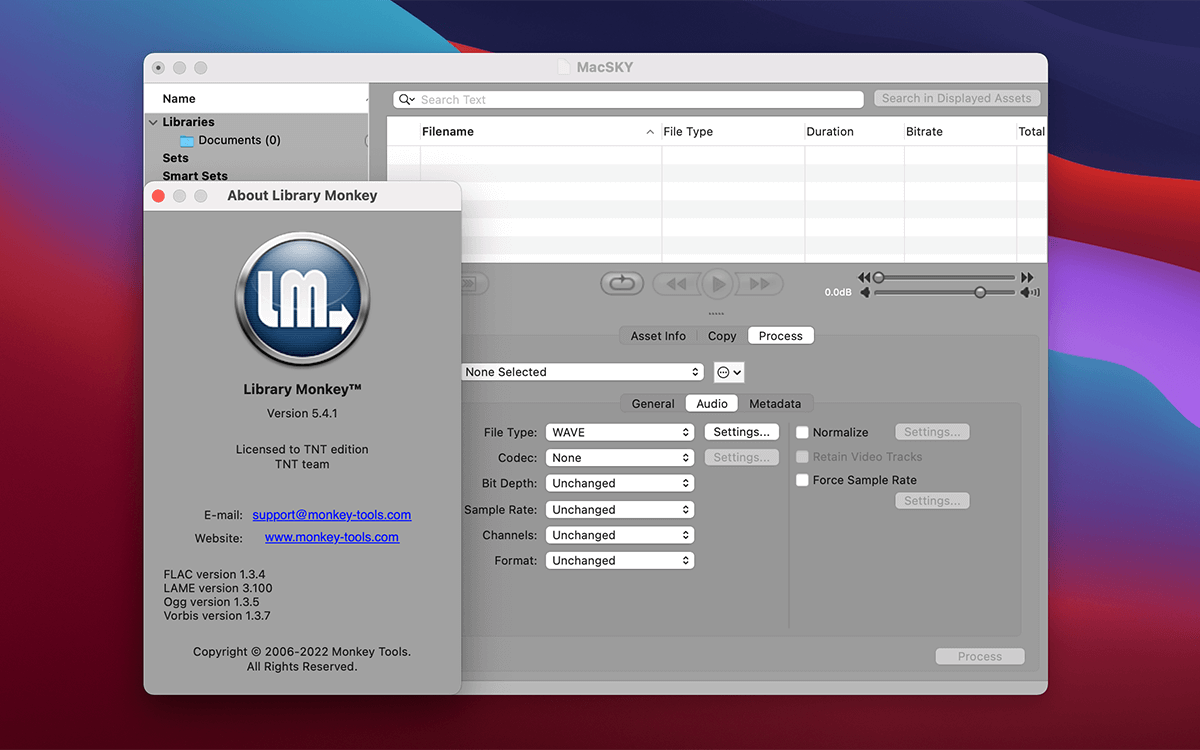Click the 'Ogg version 1.3.5' text
The image size is (1200, 750).
coord(212,603)
